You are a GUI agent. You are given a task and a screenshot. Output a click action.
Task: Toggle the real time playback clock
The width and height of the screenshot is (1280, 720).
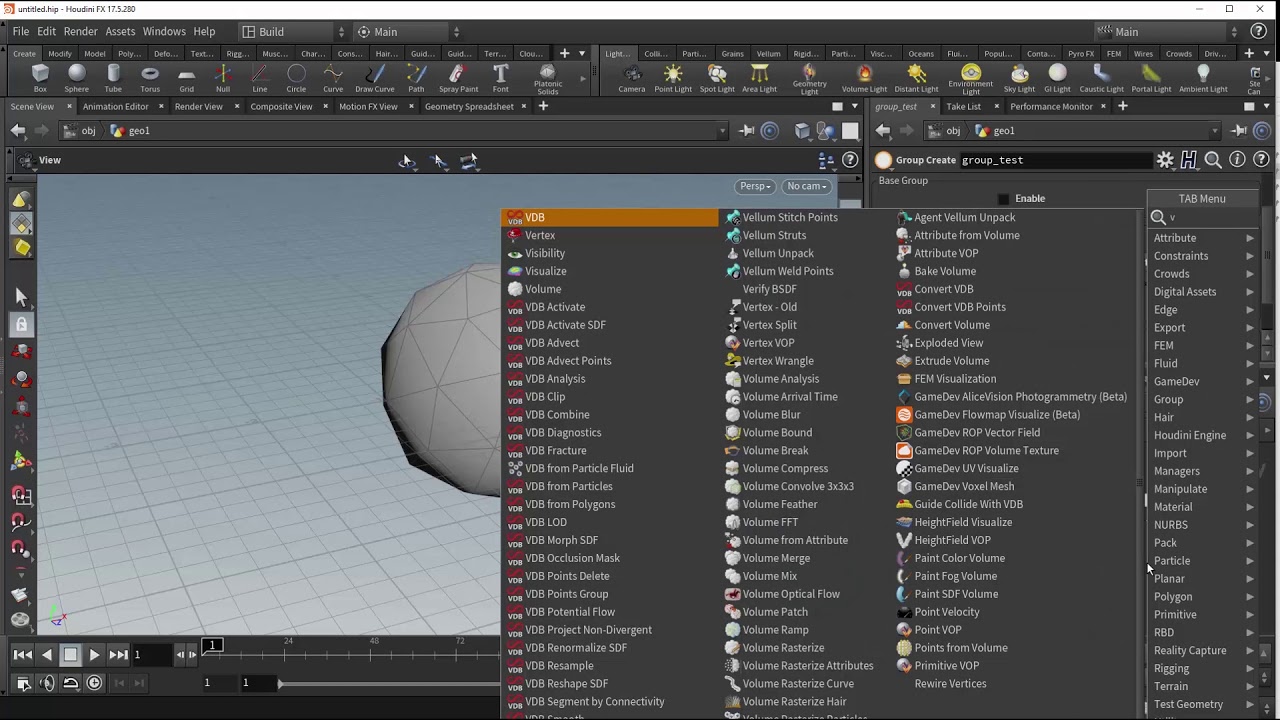point(94,683)
